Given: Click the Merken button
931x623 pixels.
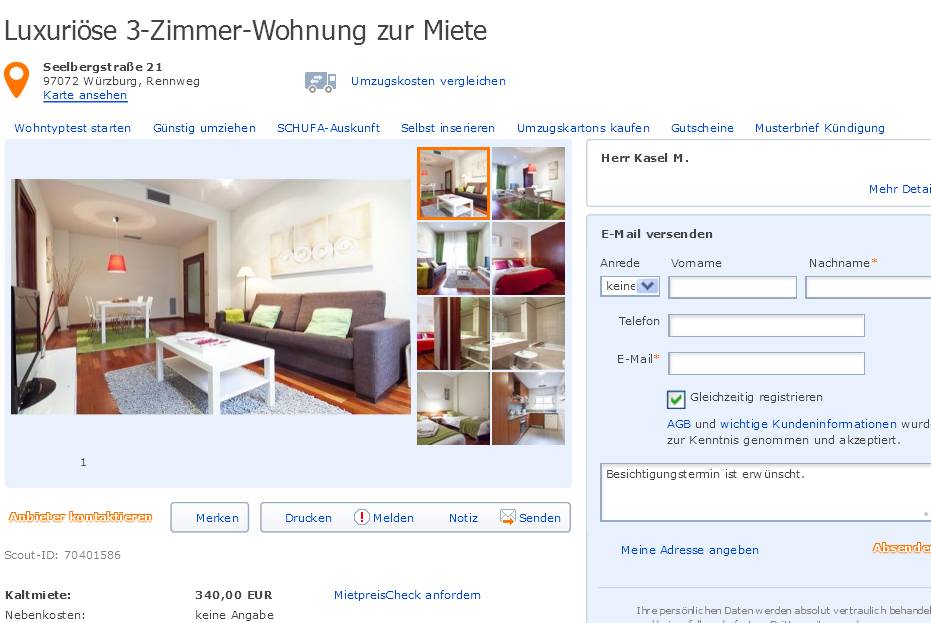Looking at the screenshot, I should click(x=210, y=517).
